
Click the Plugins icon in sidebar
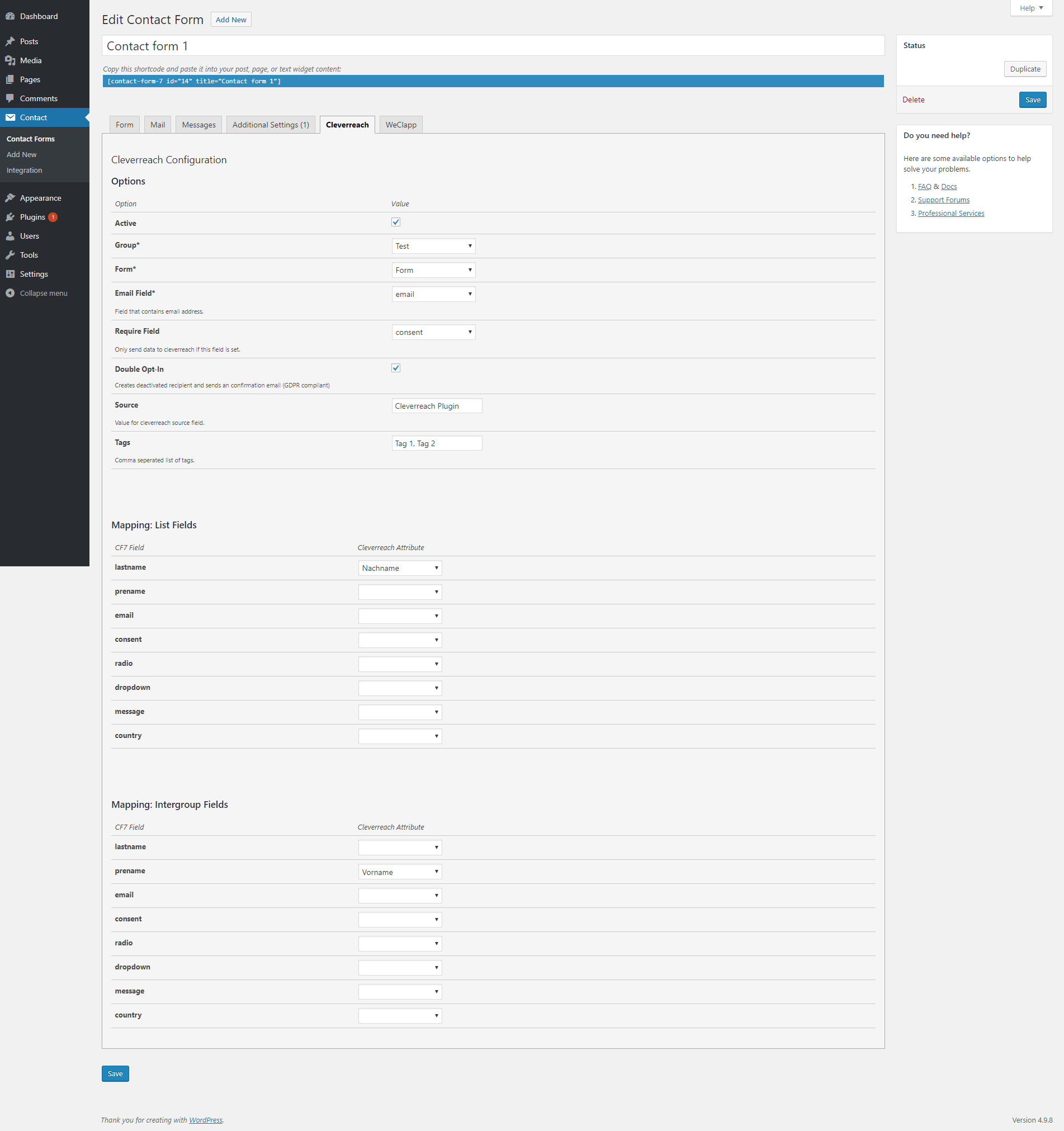coord(10,217)
